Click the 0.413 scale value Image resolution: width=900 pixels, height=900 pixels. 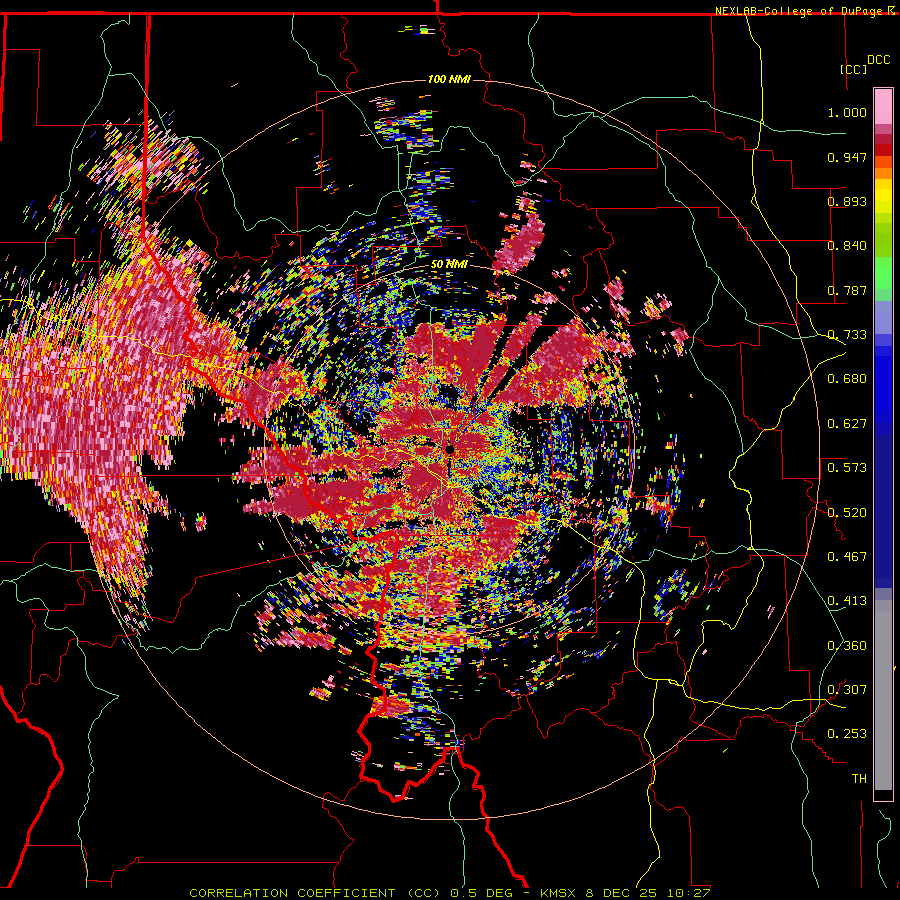point(847,601)
